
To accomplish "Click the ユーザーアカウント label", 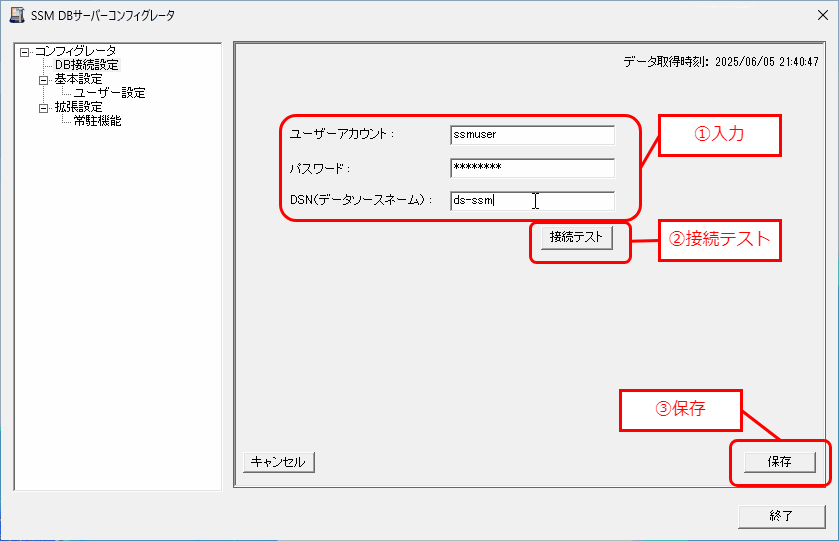I will [342, 134].
